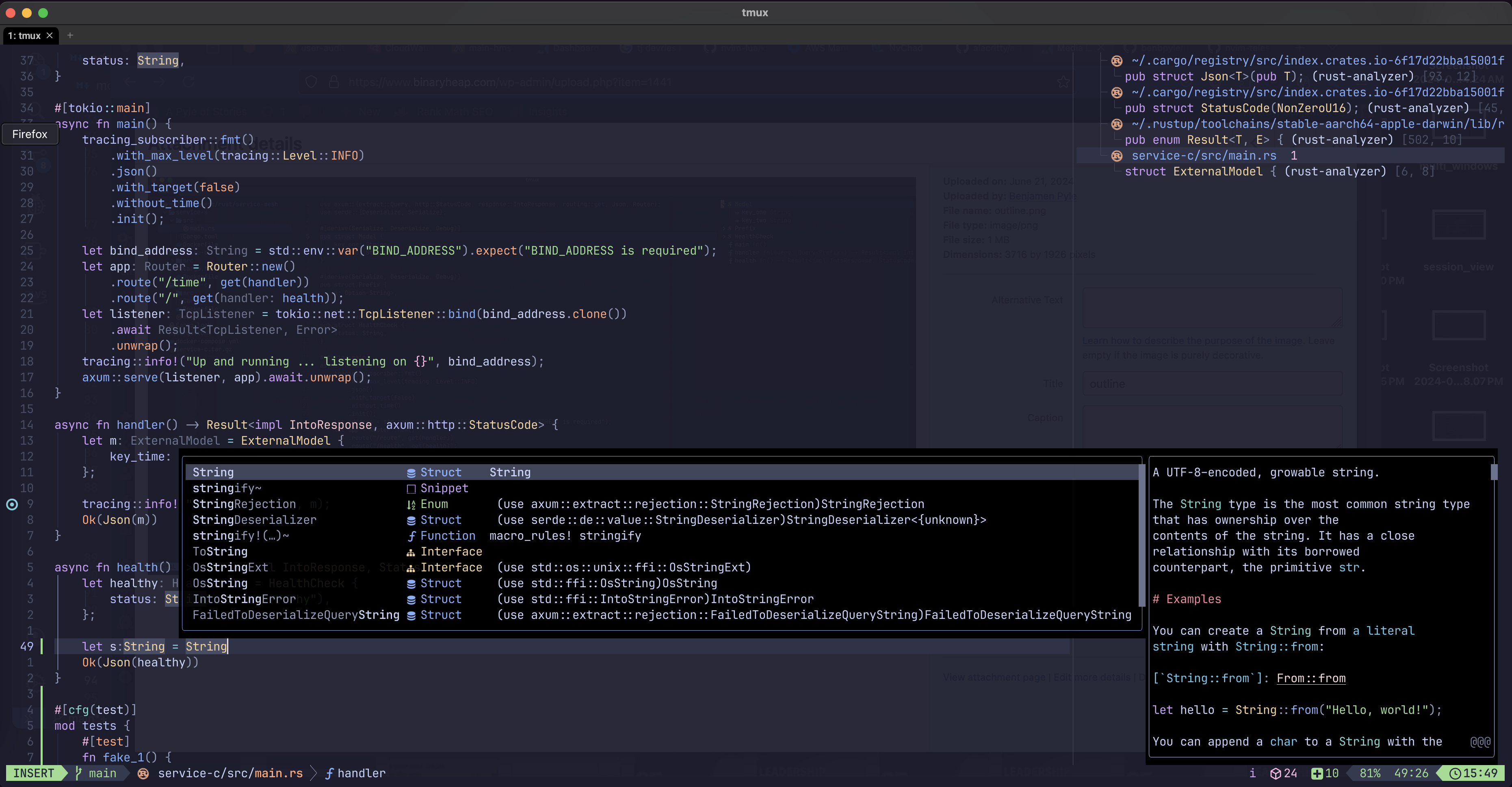
Task: Click the diagnostic hint marker on line 9
Action: (12, 504)
